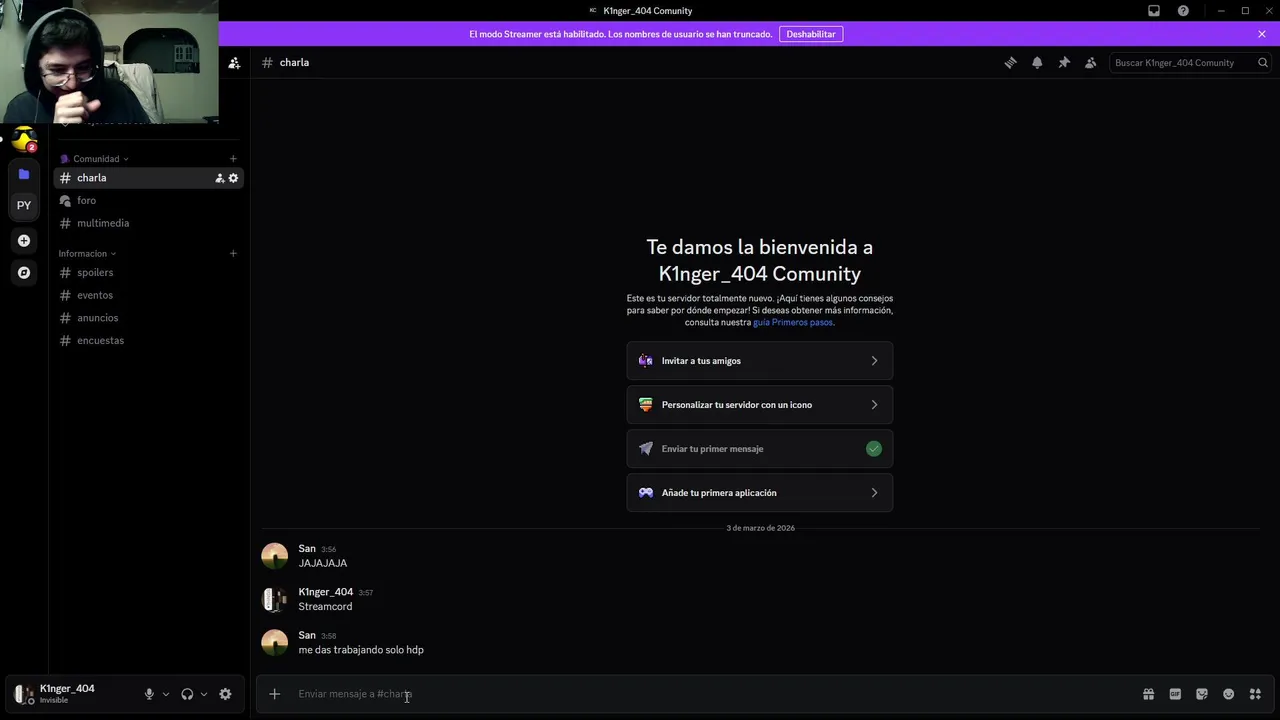Open the server with yellow emoji avatar
The width and height of the screenshot is (1280, 720).
point(24,140)
